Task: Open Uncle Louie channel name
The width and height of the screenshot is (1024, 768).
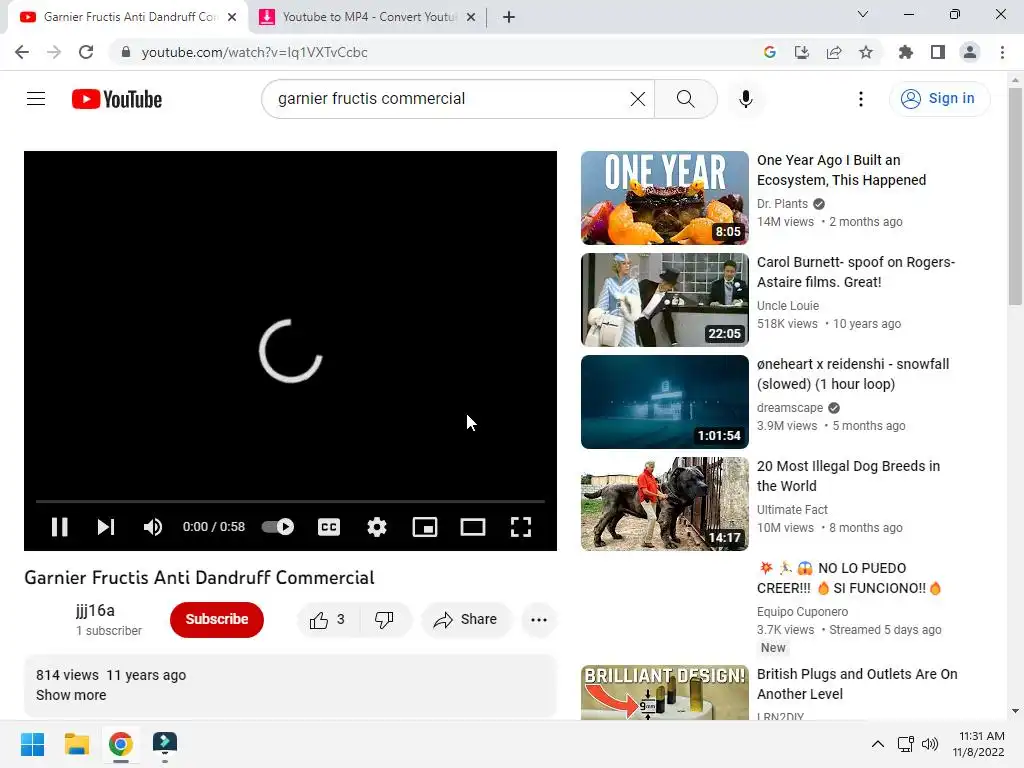Action: tap(788, 306)
